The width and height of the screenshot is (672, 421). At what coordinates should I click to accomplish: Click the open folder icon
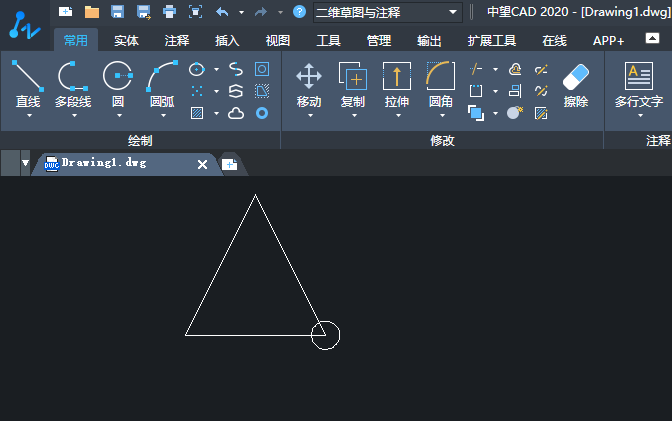tap(92, 12)
